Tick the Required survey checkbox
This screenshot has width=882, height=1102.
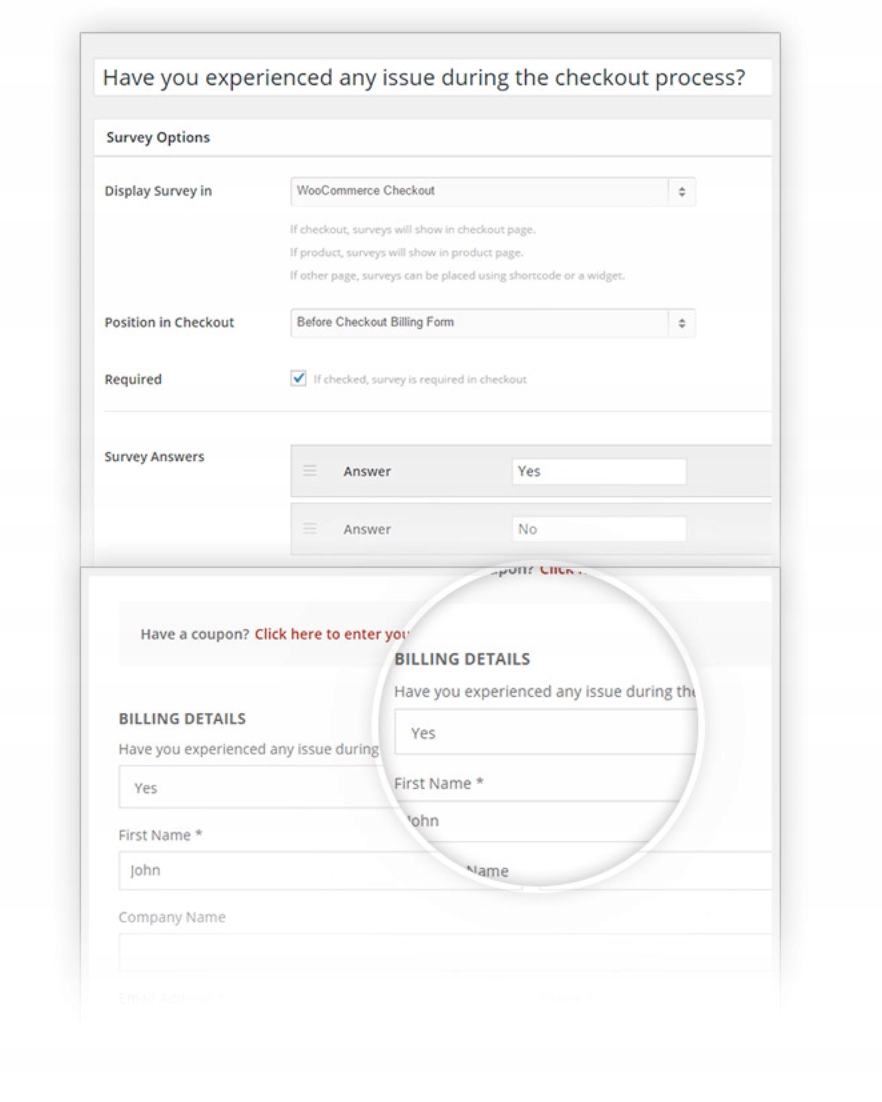point(298,379)
